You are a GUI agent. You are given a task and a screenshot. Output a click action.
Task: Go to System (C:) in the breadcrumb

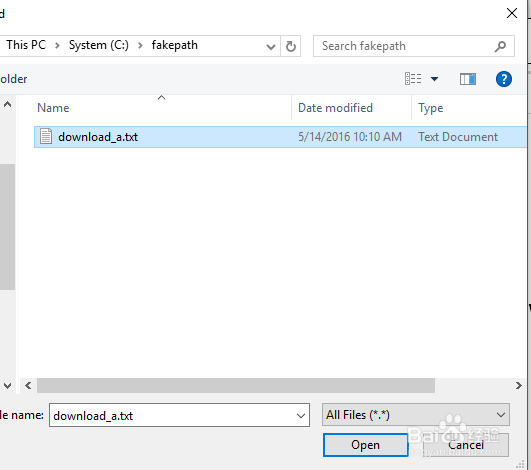pyautogui.click(x=99, y=45)
